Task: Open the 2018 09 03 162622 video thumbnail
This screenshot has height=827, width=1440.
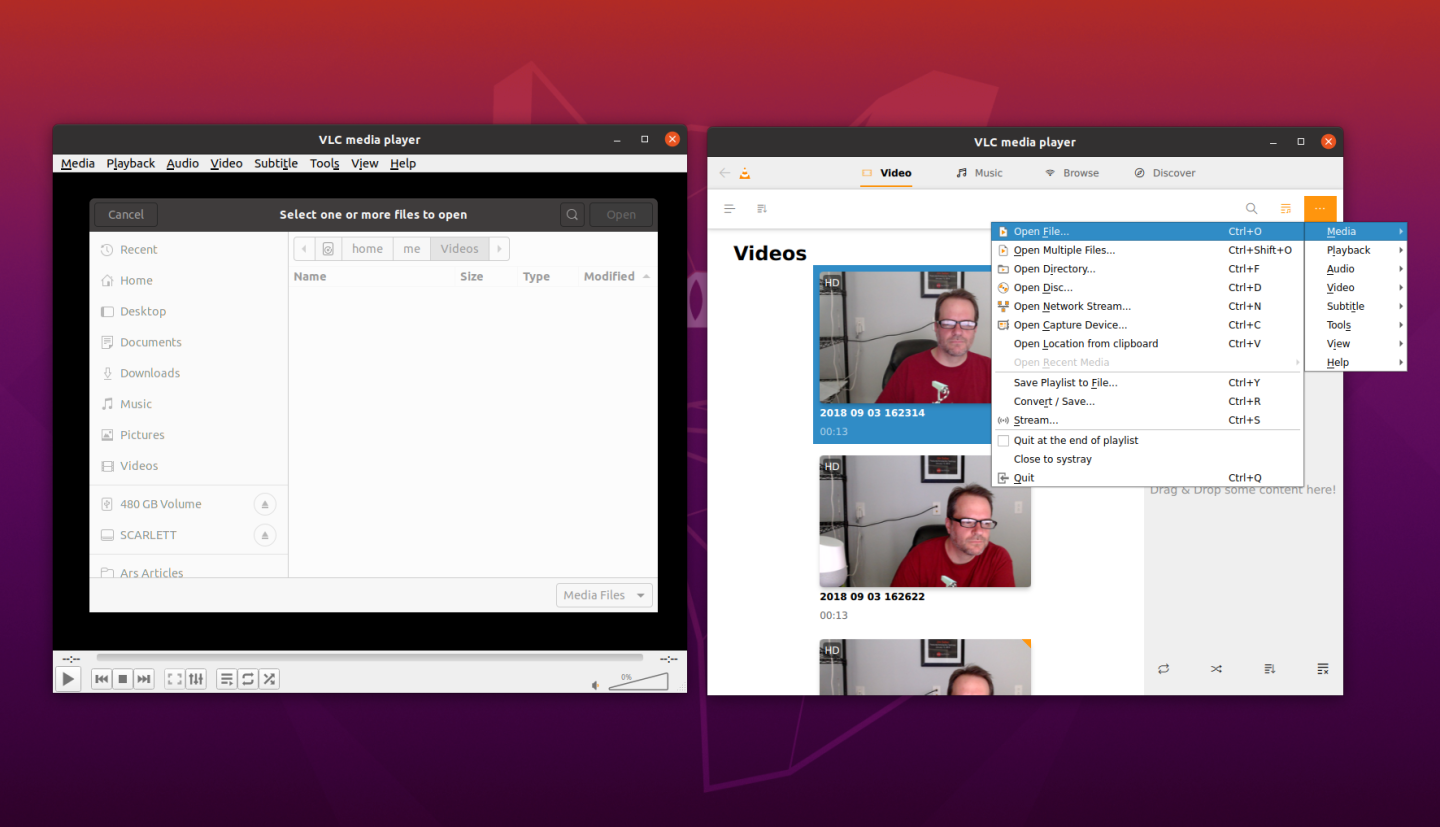Action: pos(924,521)
